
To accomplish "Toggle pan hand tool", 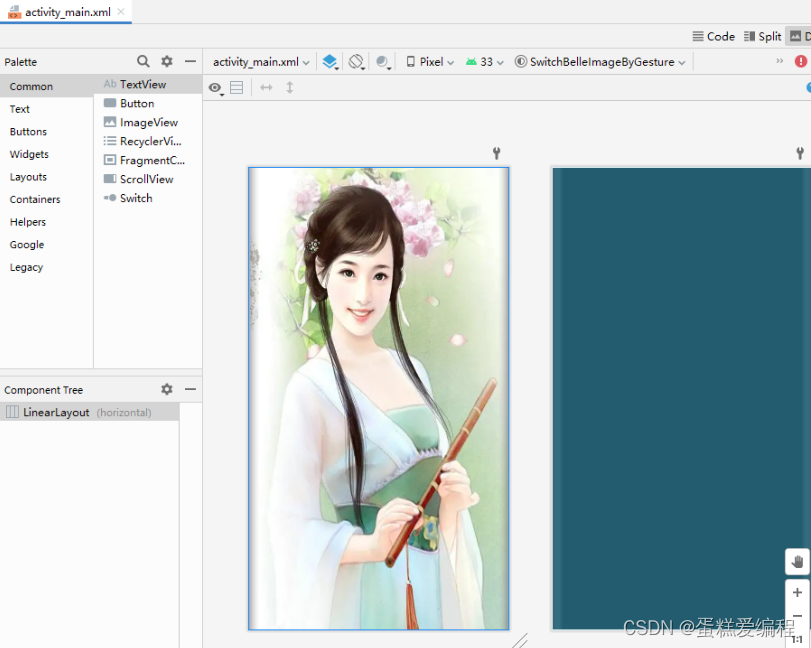I will [x=797, y=562].
